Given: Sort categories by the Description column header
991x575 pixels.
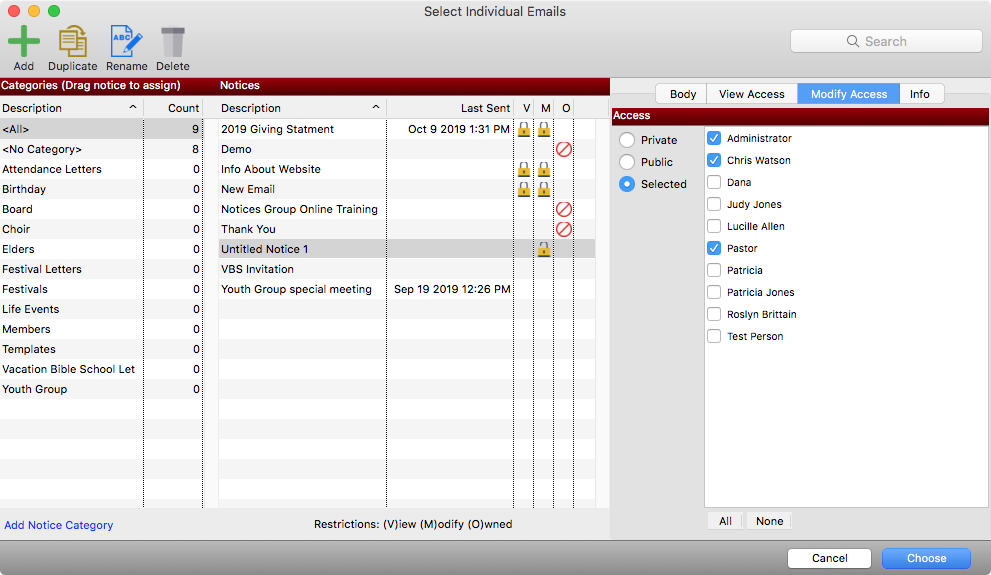Looking at the screenshot, I should [x=70, y=108].
